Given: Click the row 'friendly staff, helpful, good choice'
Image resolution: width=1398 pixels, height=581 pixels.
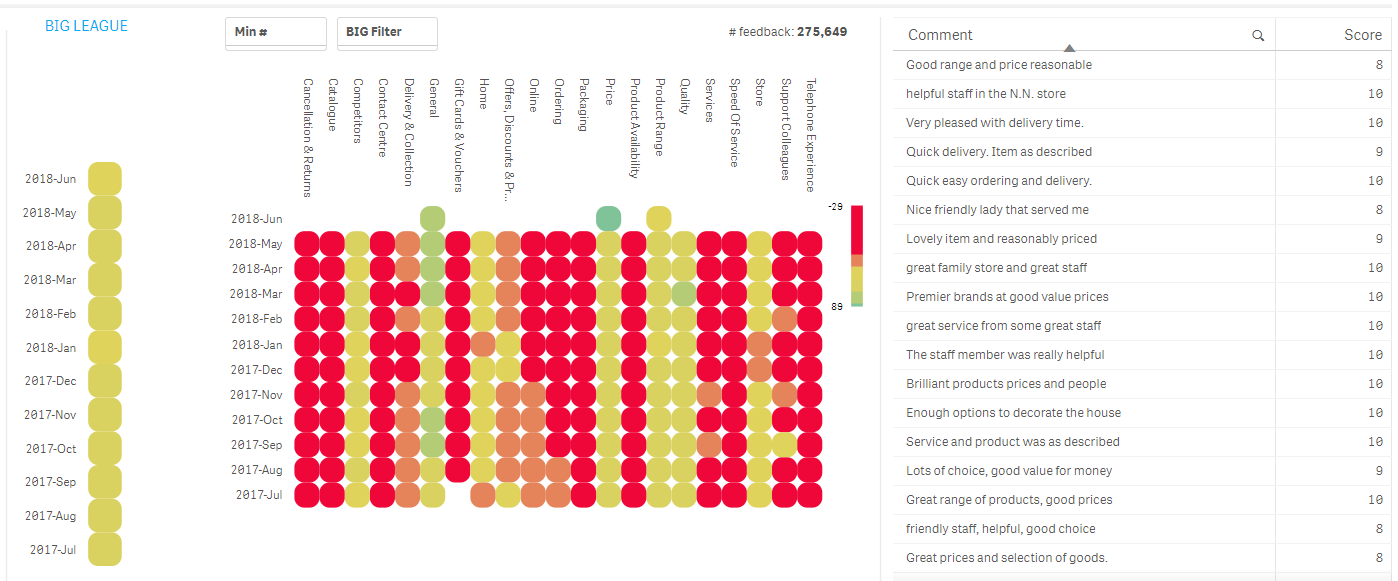Looking at the screenshot, I should [x=1000, y=529].
